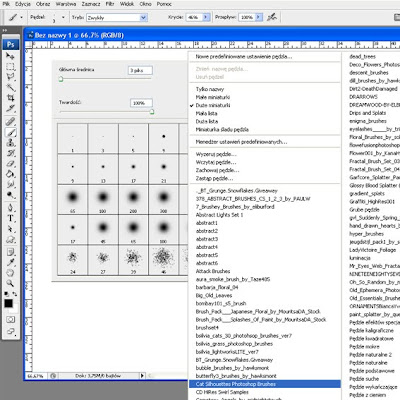
Task: Open the status bar options arrow
Action: (142, 376)
